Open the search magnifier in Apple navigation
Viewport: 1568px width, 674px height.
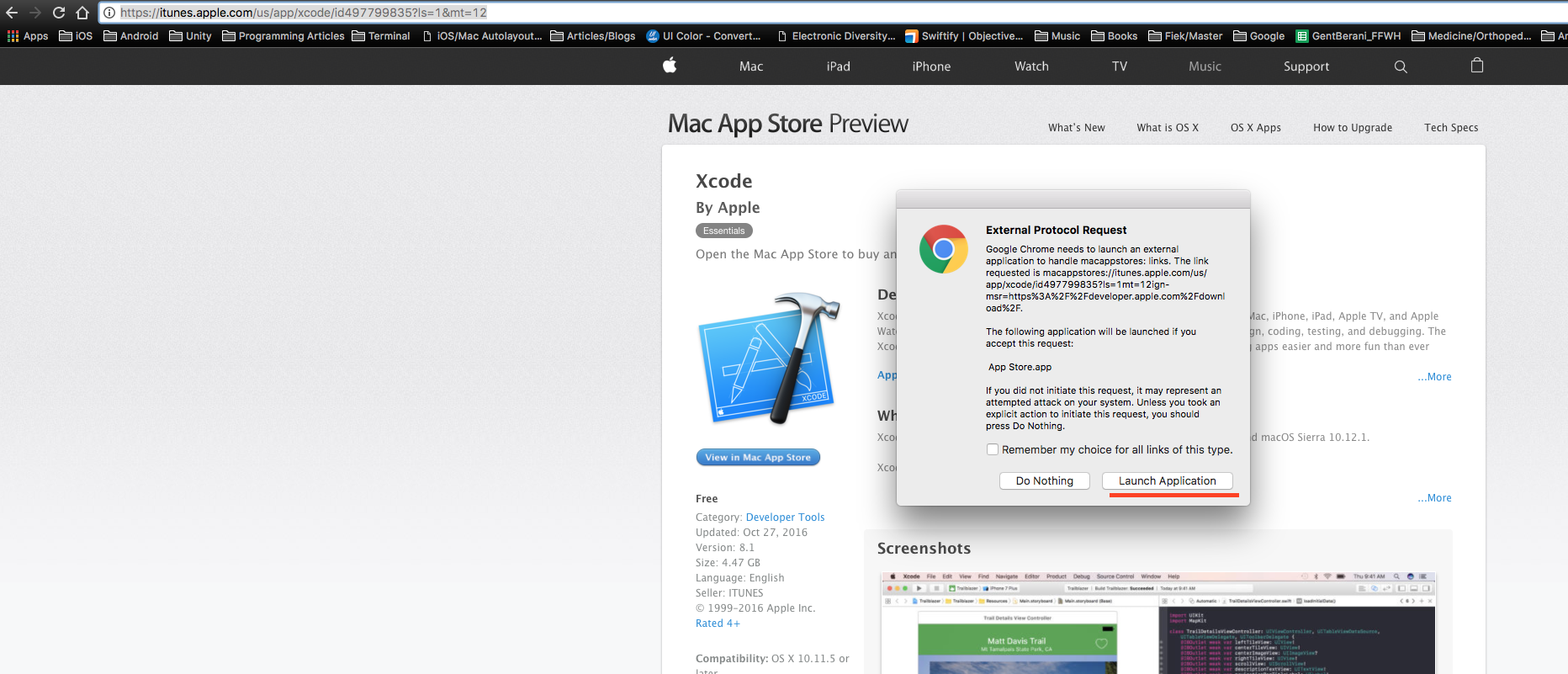click(x=1401, y=66)
